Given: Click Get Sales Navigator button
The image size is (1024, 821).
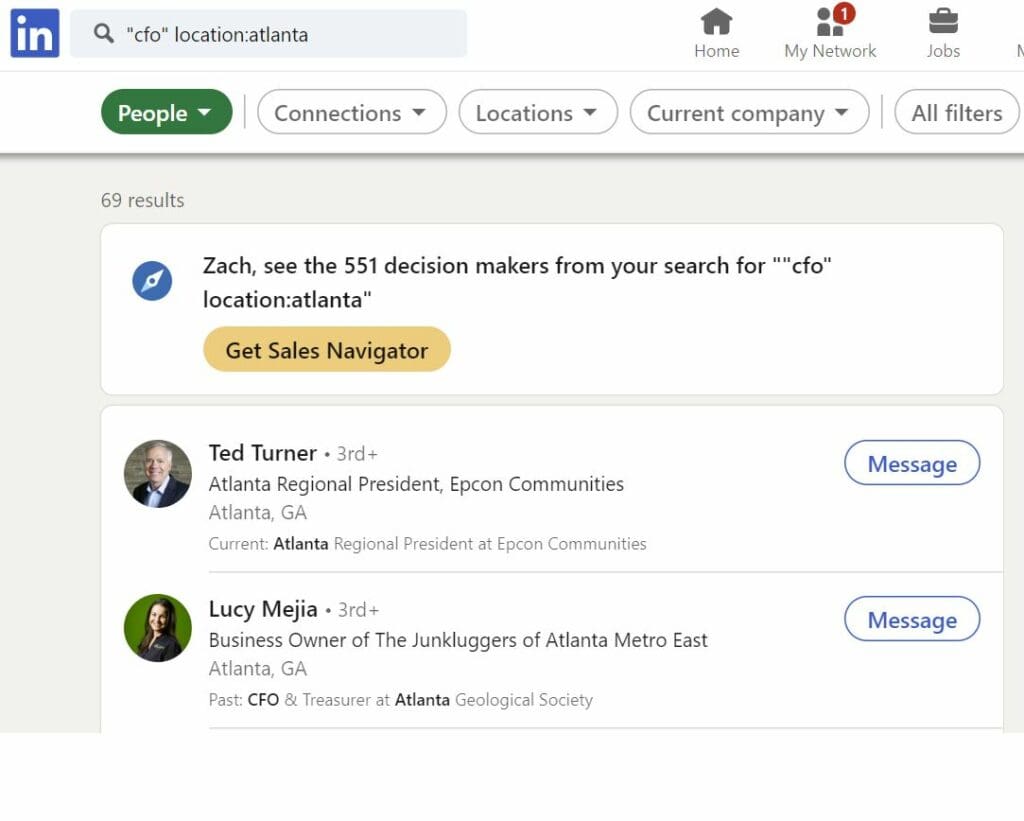Looking at the screenshot, I should pos(327,349).
